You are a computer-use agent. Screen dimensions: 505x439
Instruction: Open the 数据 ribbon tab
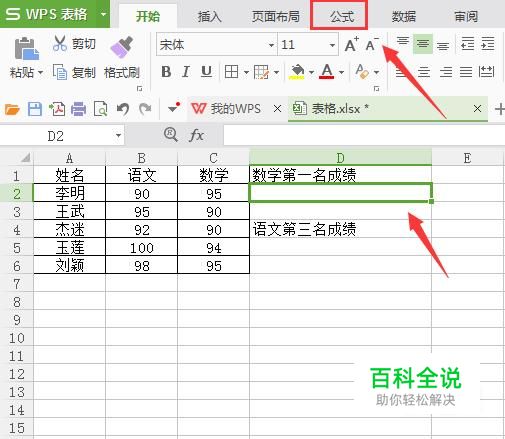pyautogui.click(x=404, y=16)
